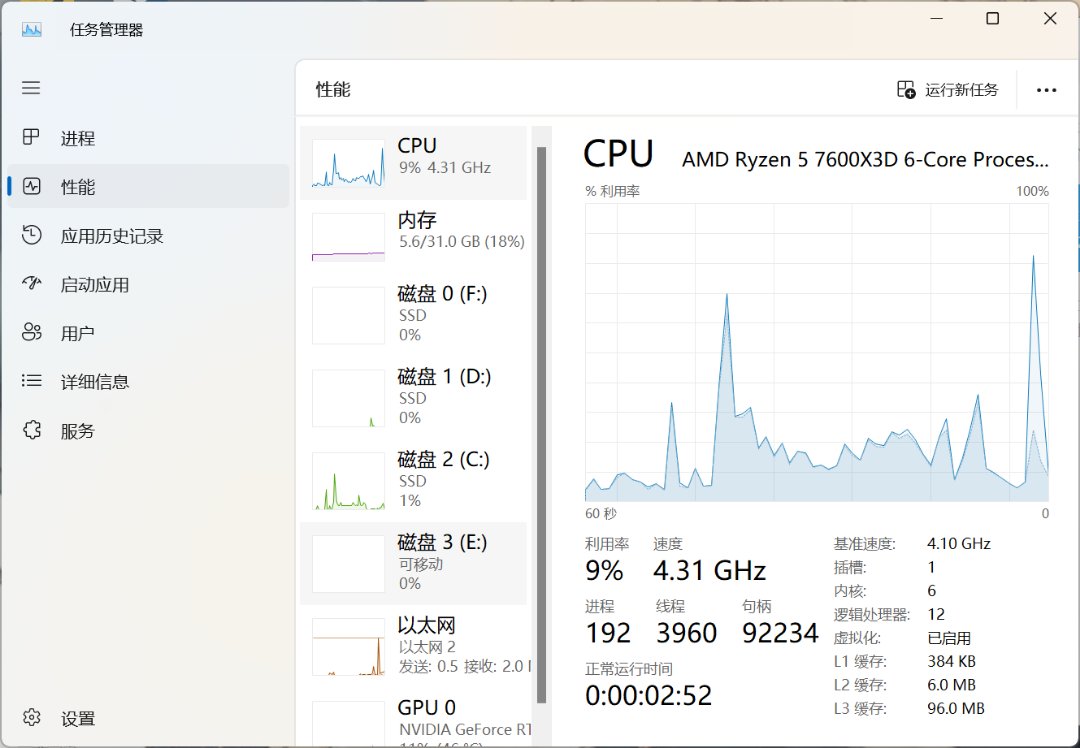Select 磁盘 2 (C:) graph thumbnail
Image resolution: width=1080 pixels, height=748 pixels.
pyautogui.click(x=348, y=481)
